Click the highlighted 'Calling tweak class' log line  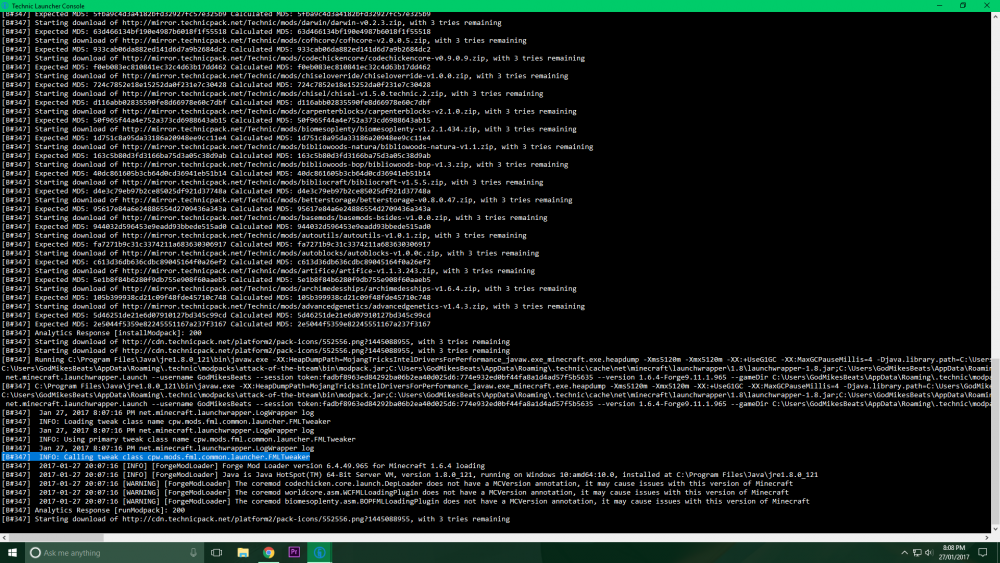156,457
